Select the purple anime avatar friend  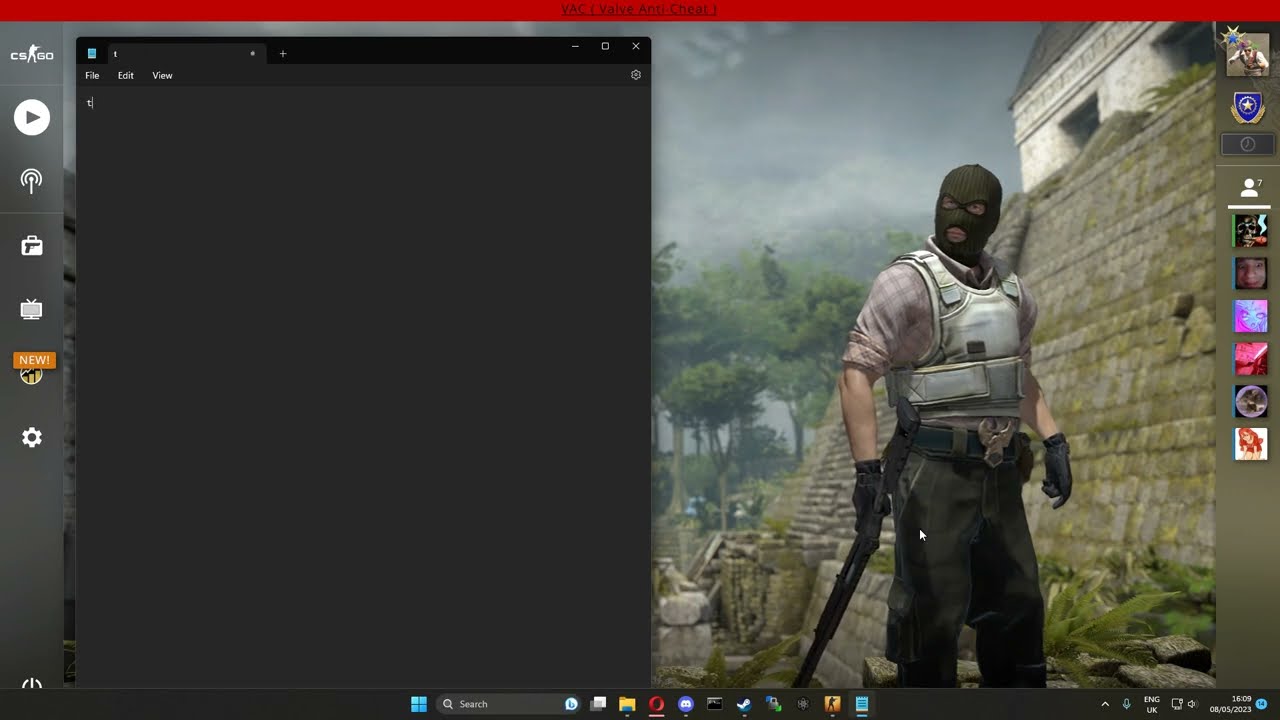click(1251, 316)
